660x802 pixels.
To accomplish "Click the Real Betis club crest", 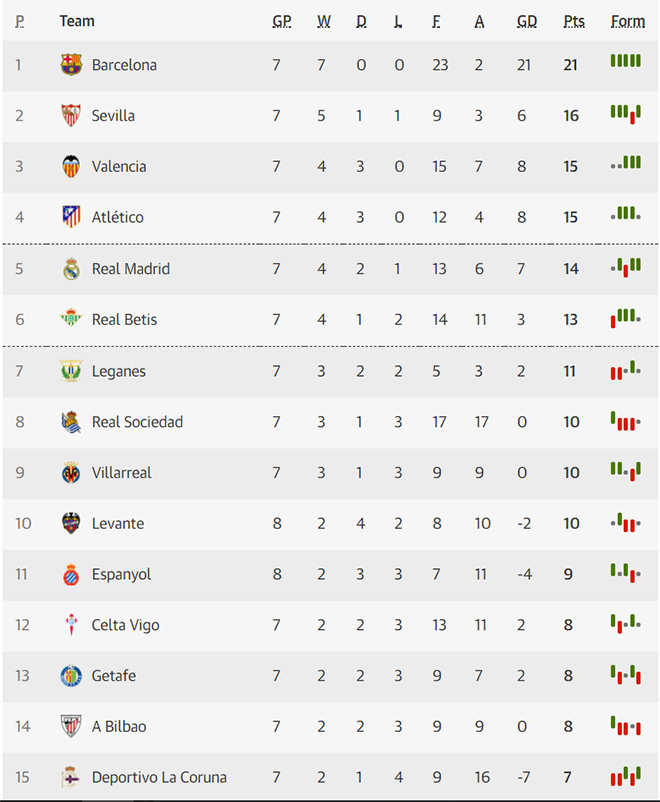I will tap(71, 320).
